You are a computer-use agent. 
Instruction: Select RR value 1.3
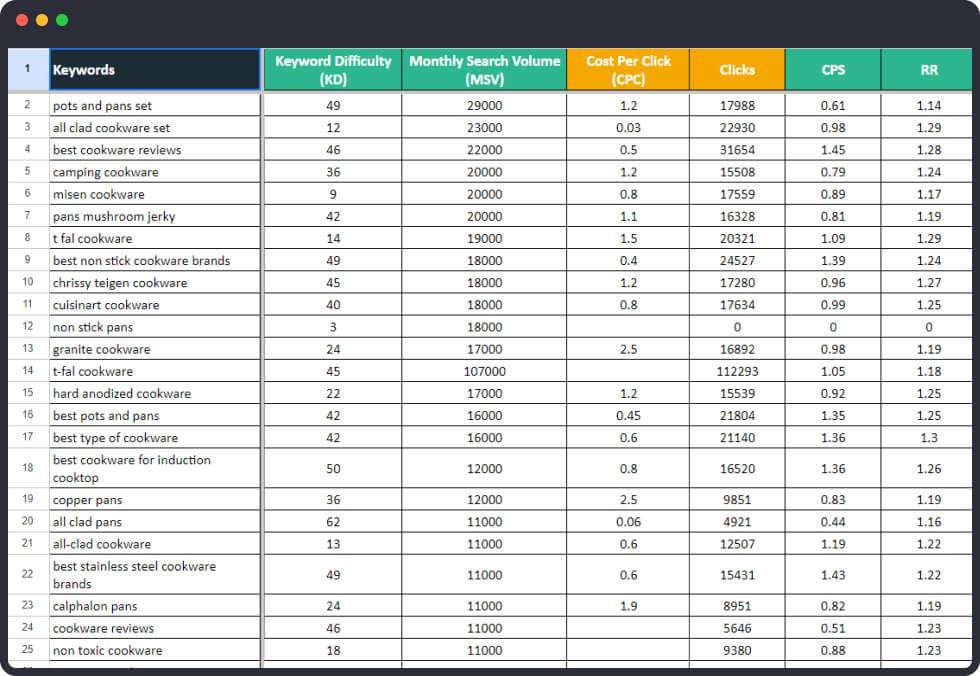coord(929,438)
